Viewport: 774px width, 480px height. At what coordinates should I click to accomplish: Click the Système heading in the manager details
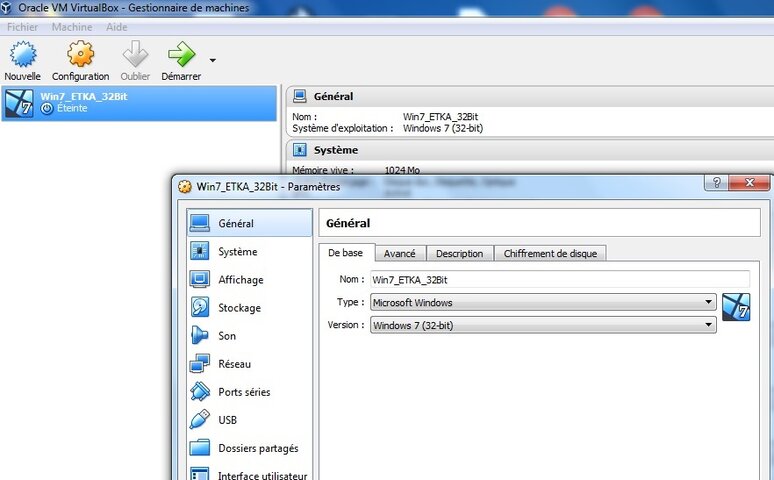(x=336, y=150)
